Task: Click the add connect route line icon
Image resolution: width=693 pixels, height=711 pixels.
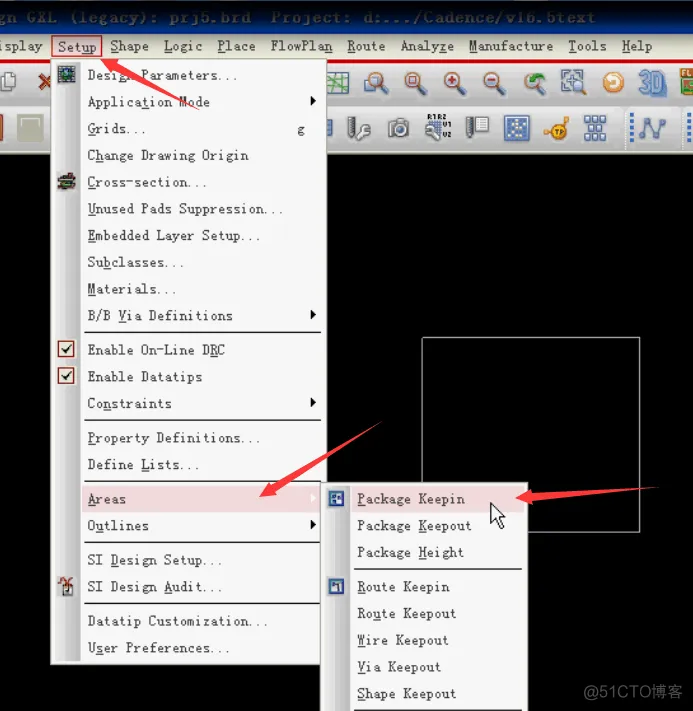Action: (652, 129)
